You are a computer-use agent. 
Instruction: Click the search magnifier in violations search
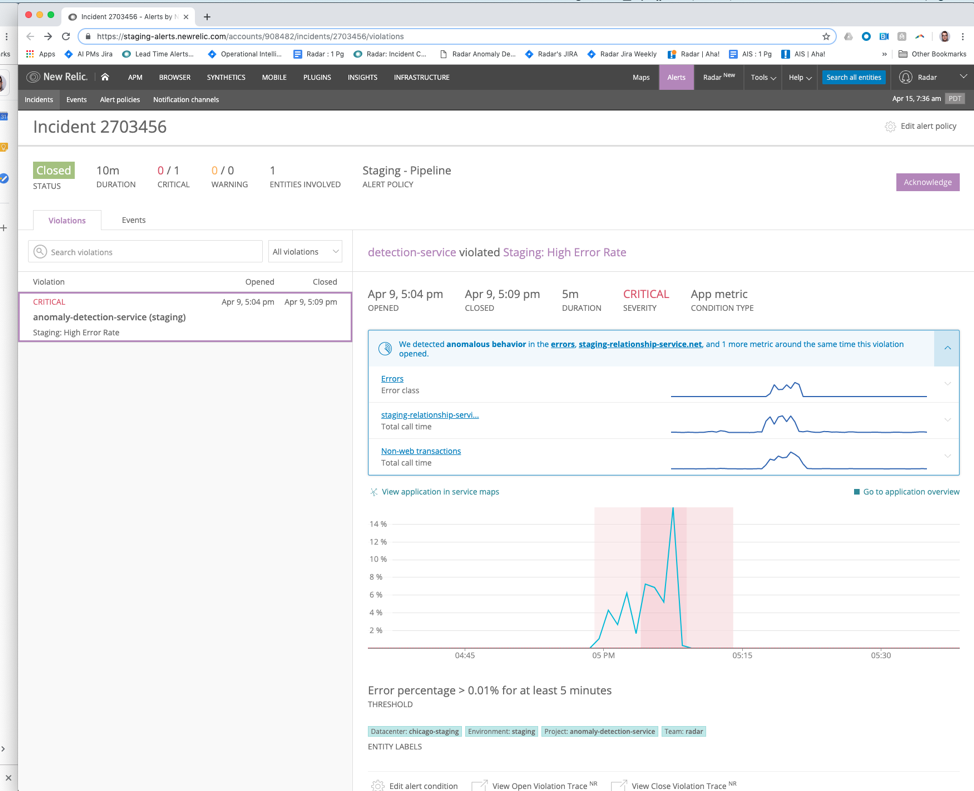coord(40,252)
